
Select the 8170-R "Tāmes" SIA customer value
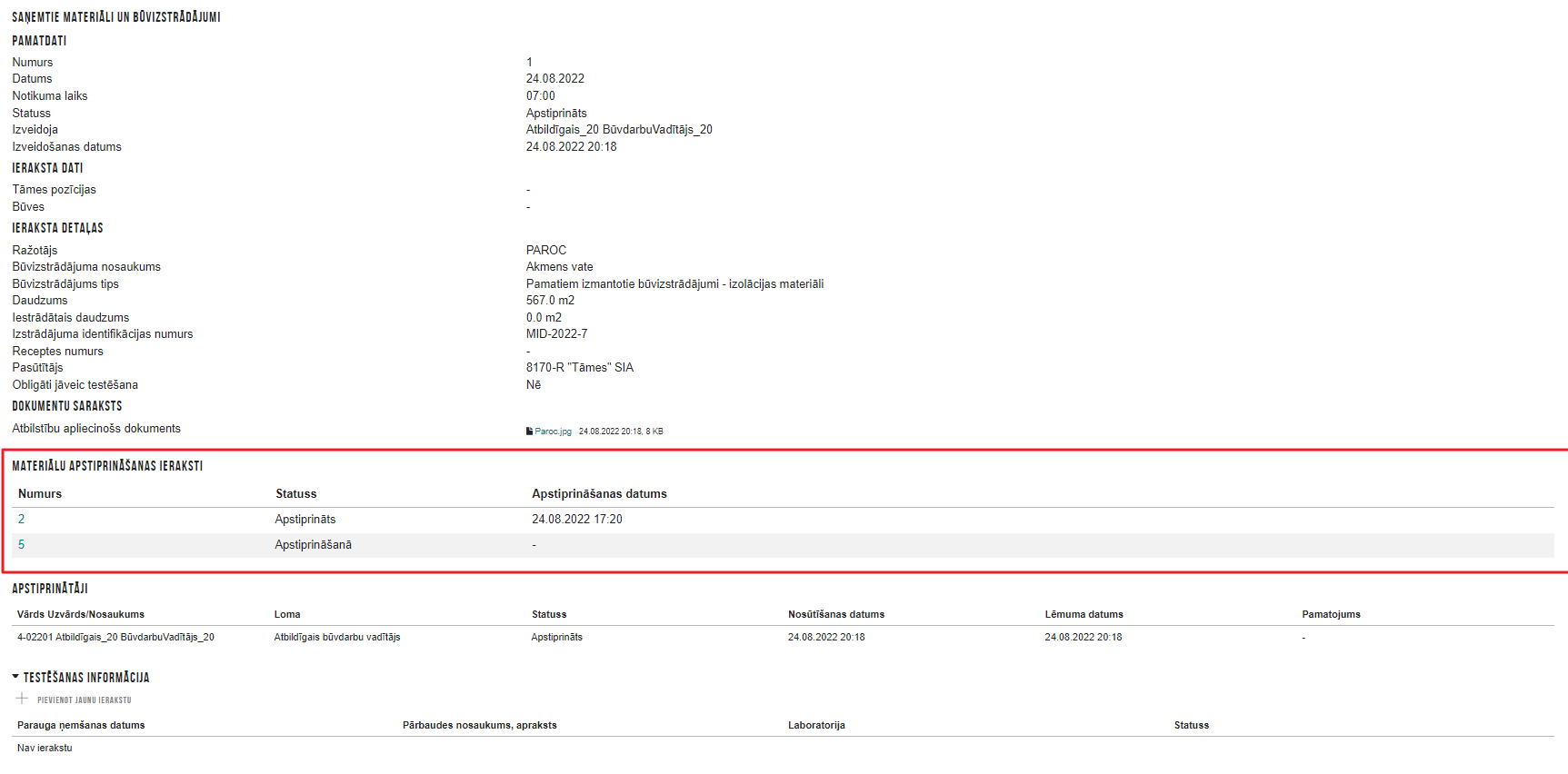[580, 368]
